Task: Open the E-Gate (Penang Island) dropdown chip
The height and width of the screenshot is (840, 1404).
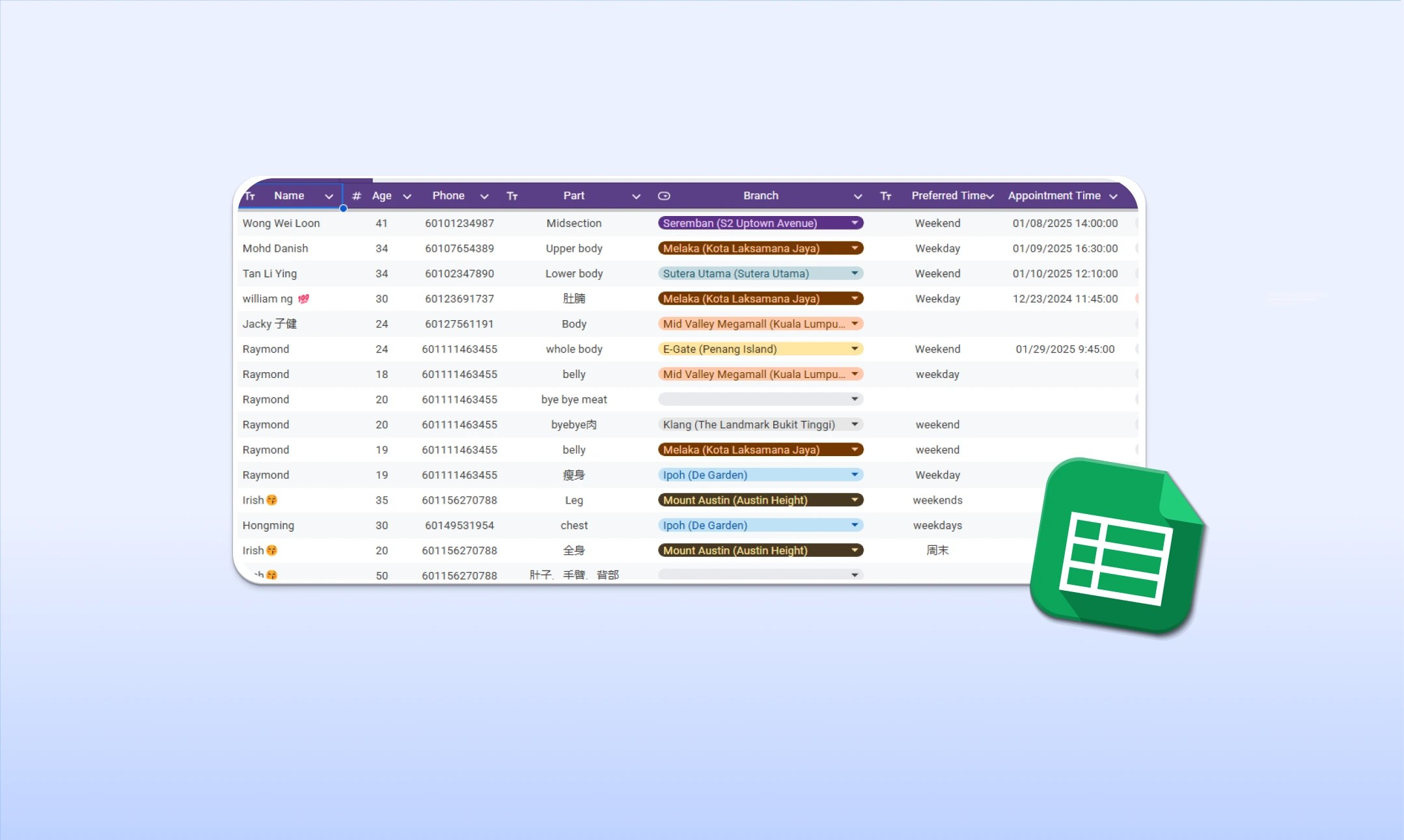Action: 854,349
